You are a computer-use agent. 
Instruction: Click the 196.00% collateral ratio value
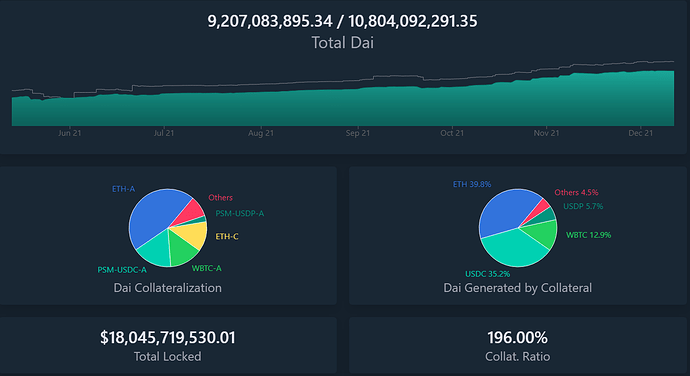tap(518, 338)
